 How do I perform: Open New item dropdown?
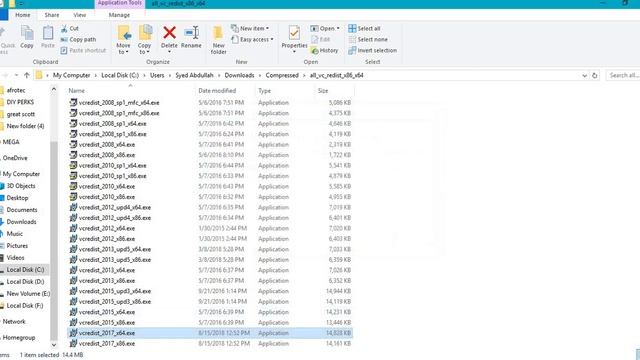point(250,29)
